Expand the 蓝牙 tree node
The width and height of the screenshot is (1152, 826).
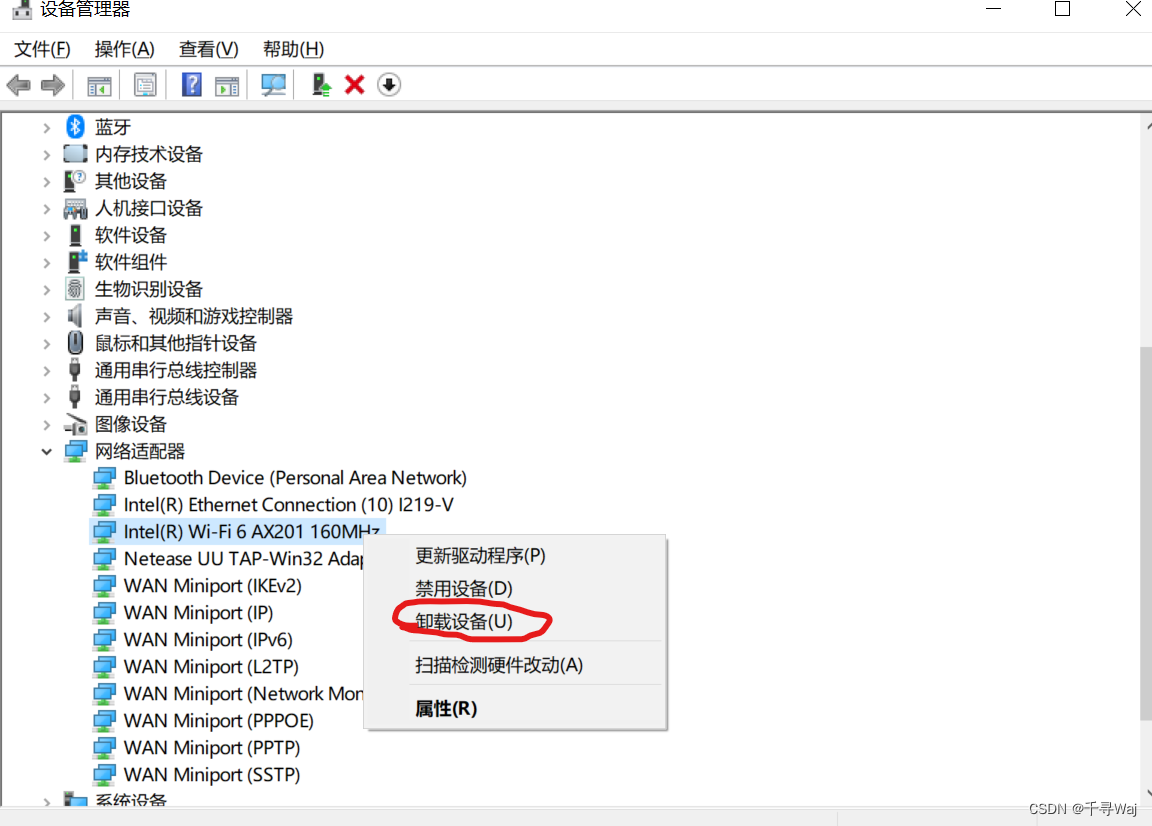click(x=46, y=128)
